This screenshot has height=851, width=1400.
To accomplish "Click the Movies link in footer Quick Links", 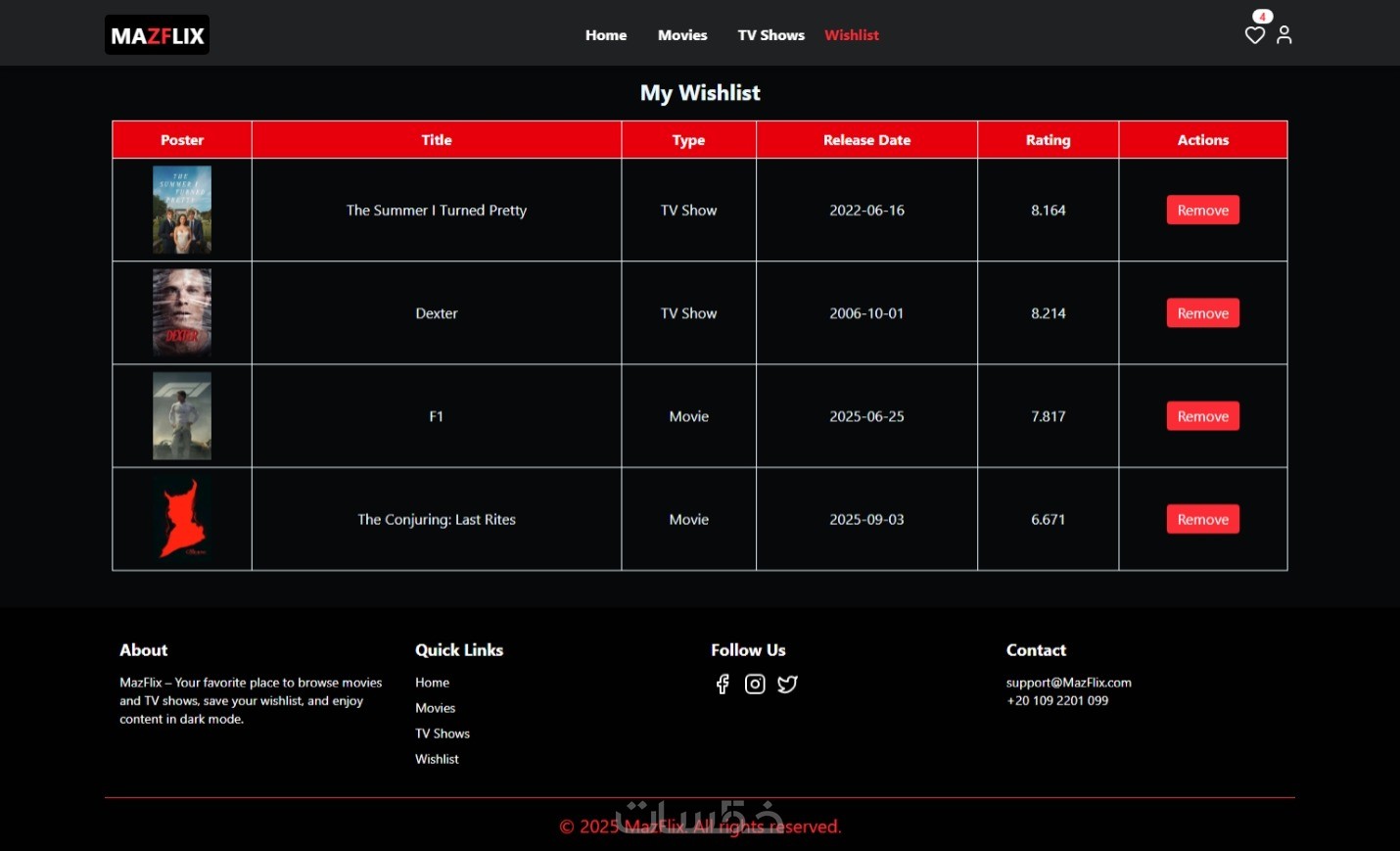I will [x=435, y=708].
